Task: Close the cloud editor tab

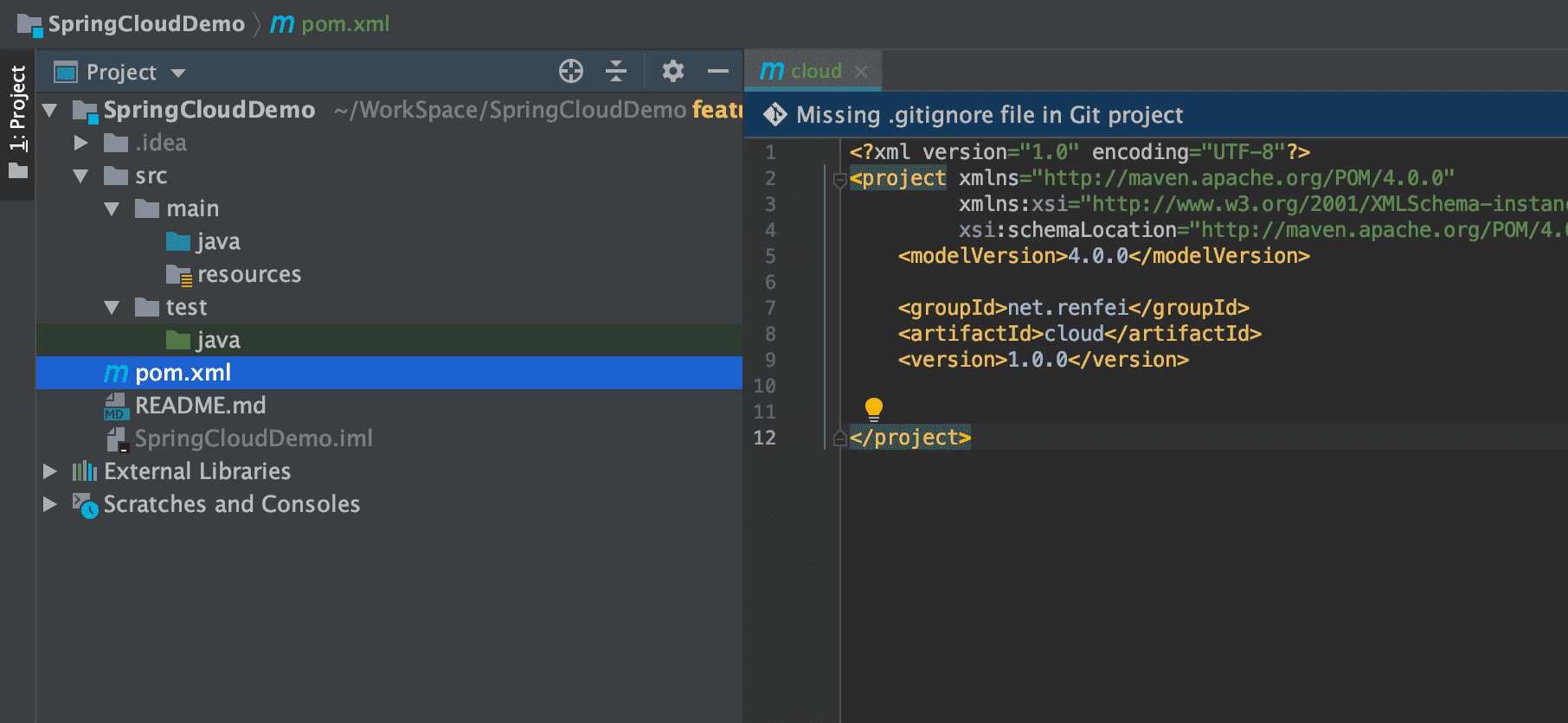Action: click(x=861, y=72)
